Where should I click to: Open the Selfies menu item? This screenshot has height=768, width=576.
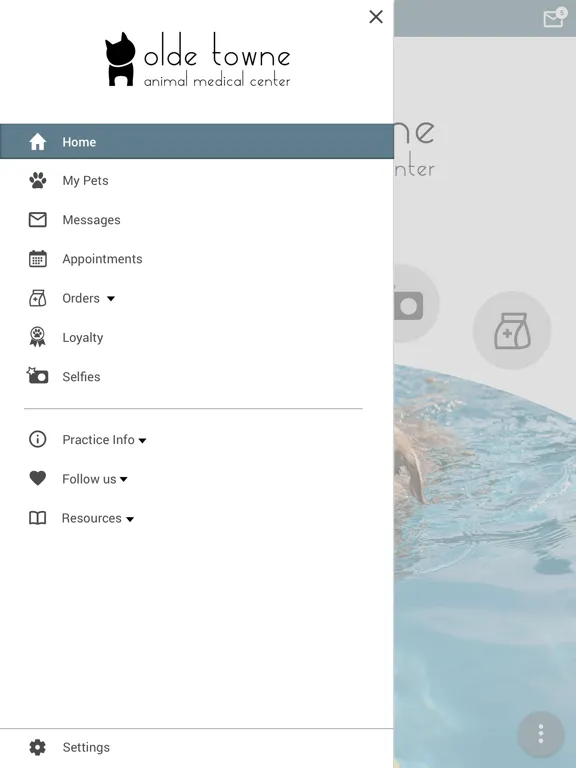pos(81,377)
